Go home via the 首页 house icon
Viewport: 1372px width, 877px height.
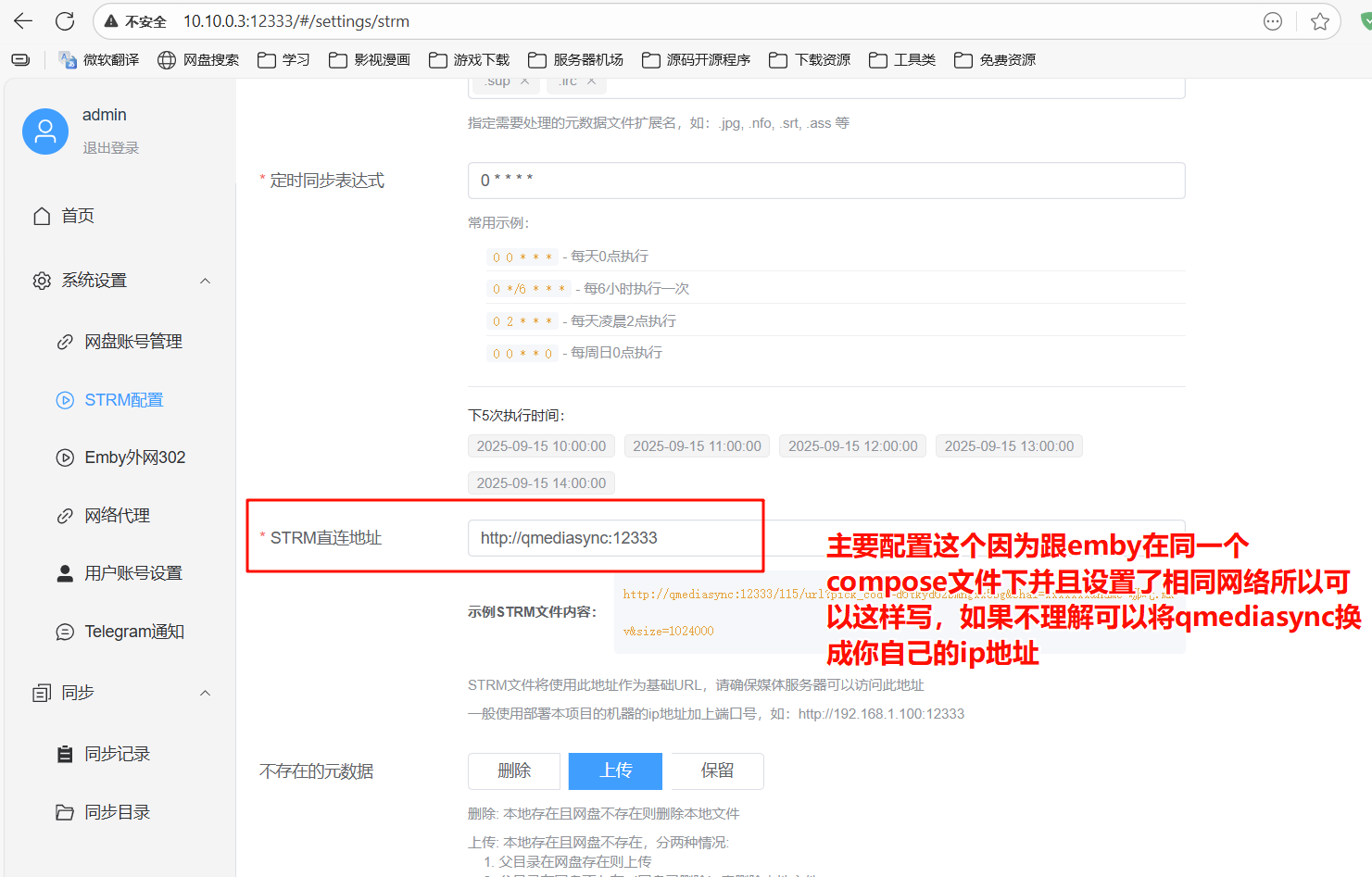click(x=42, y=215)
